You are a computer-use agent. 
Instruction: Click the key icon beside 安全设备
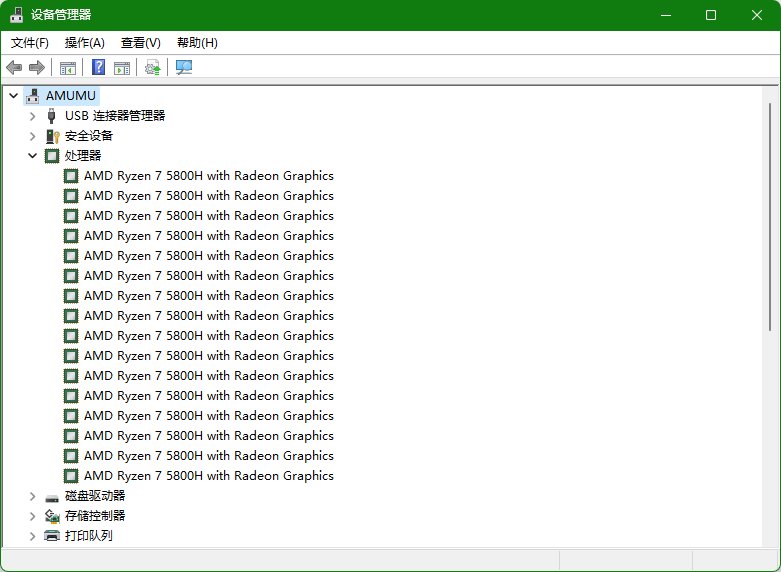(52, 136)
